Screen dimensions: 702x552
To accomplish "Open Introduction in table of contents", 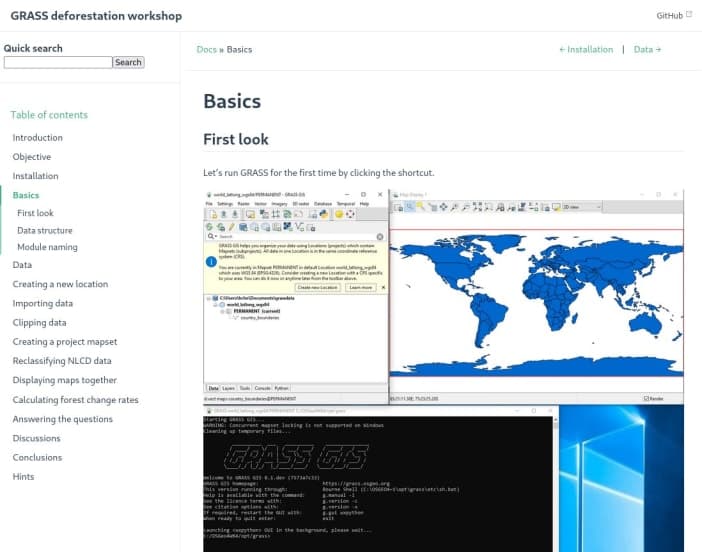I will 38,137.
